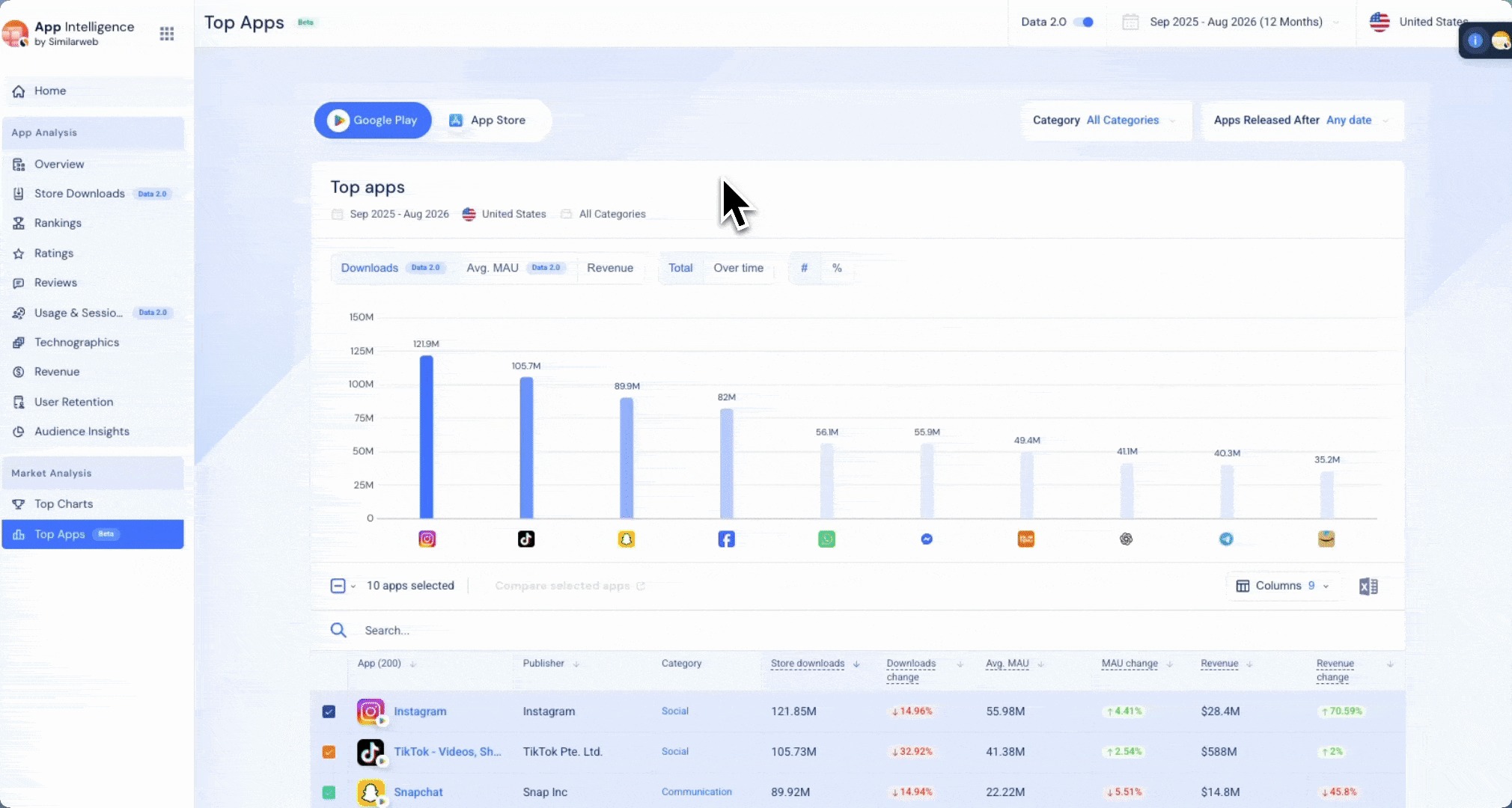The image size is (1512, 808).
Task: Open the Columns 9 dropdown
Action: 1283,586
